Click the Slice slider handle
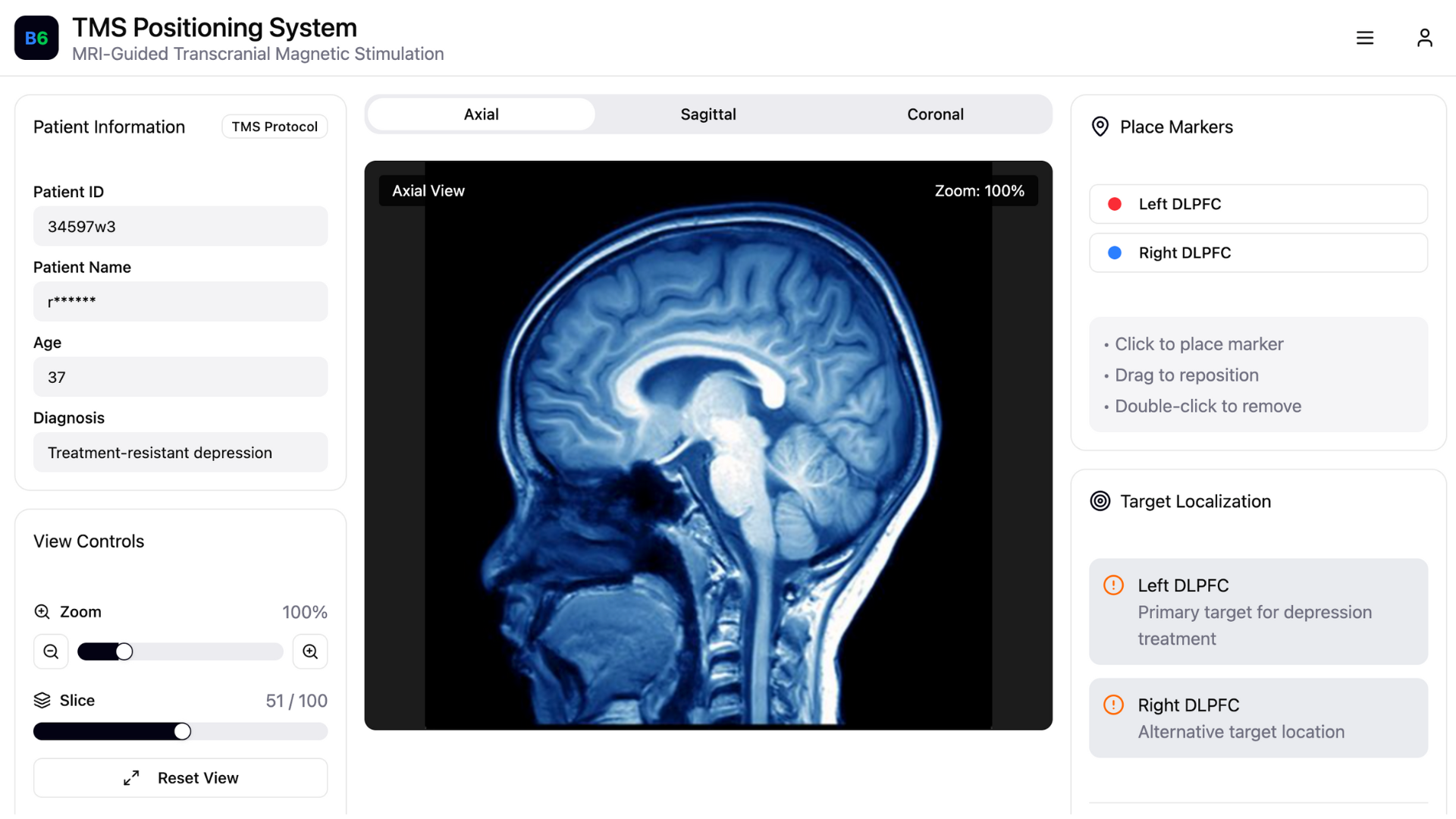The image size is (1456, 819). coord(182,731)
